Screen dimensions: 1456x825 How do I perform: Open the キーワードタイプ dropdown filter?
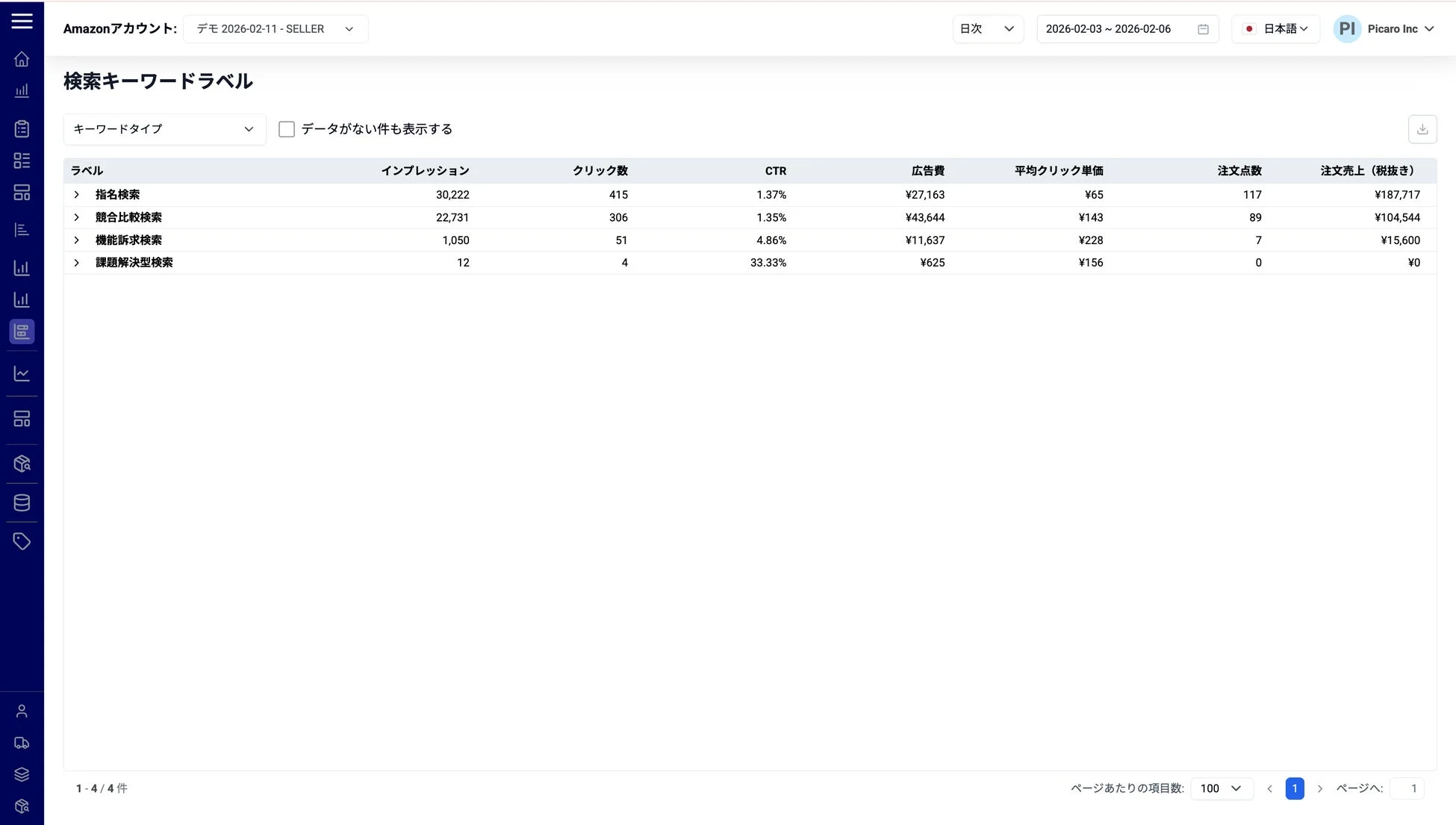click(164, 128)
